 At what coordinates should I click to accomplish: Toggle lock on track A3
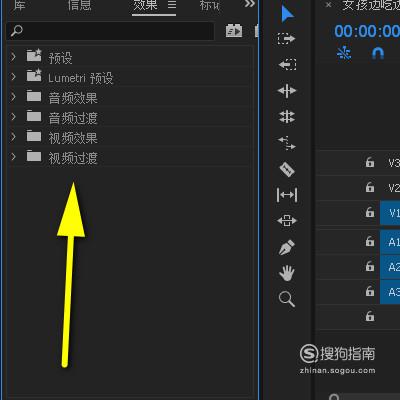[370, 292]
